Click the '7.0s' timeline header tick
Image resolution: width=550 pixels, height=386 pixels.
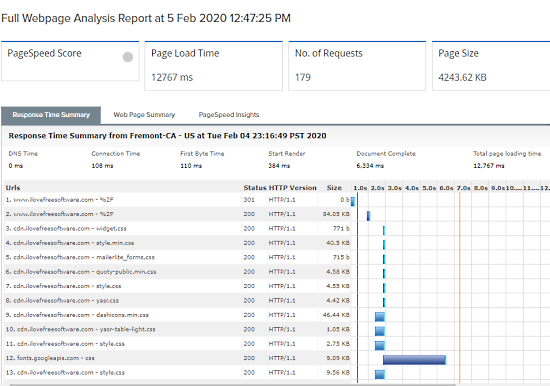pos(463,188)
